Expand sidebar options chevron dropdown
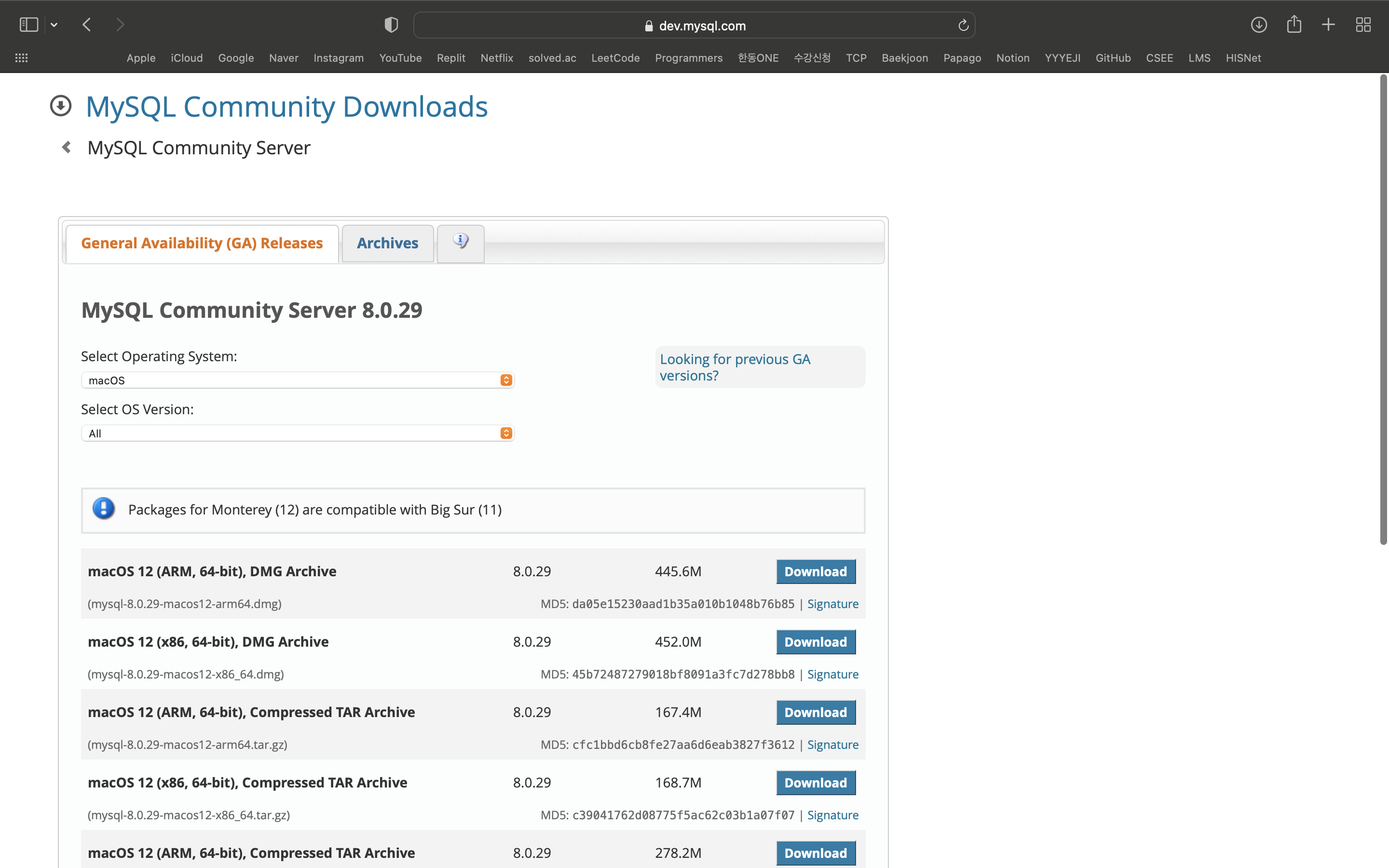The height and width of the screenshot is (868, 1389). (54, 25)
